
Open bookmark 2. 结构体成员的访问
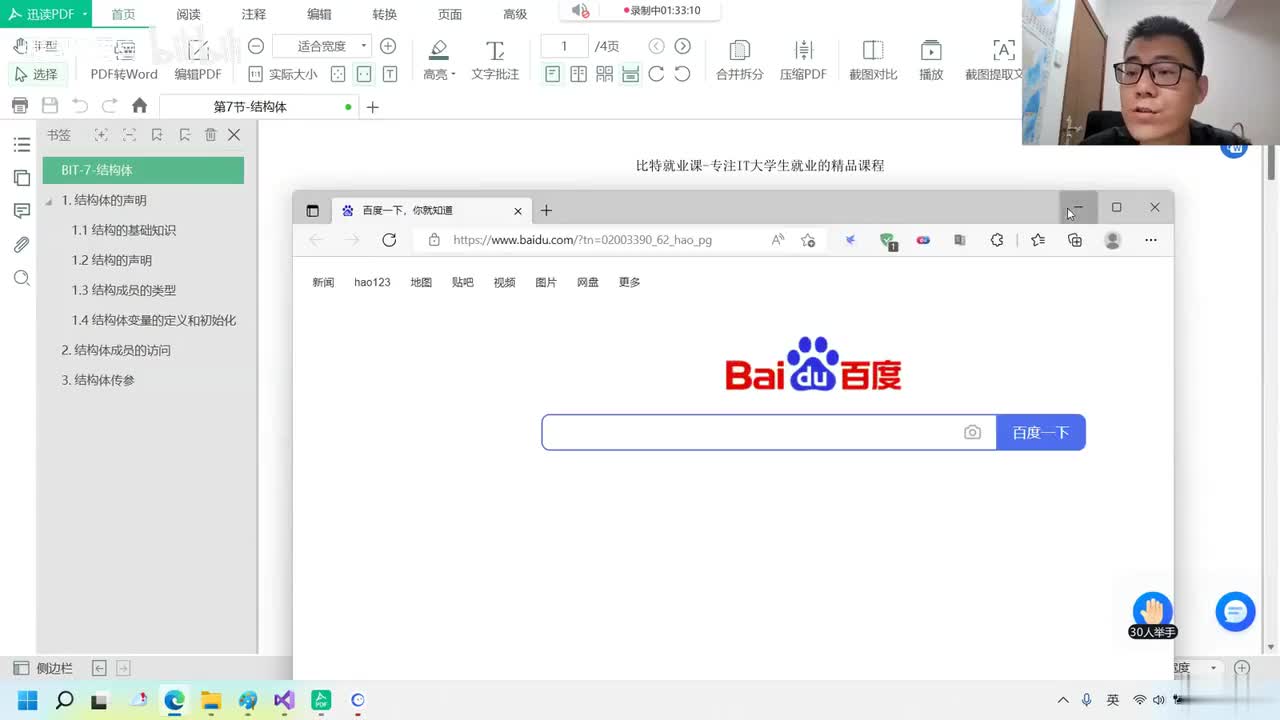pos(116,350)
